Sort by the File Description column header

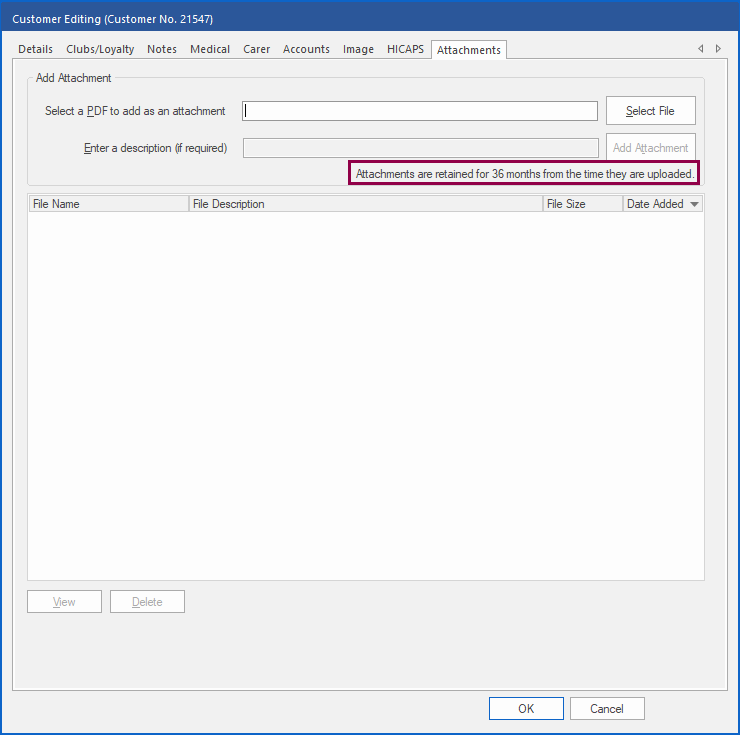pyautogui.click(x=366, y=204)
